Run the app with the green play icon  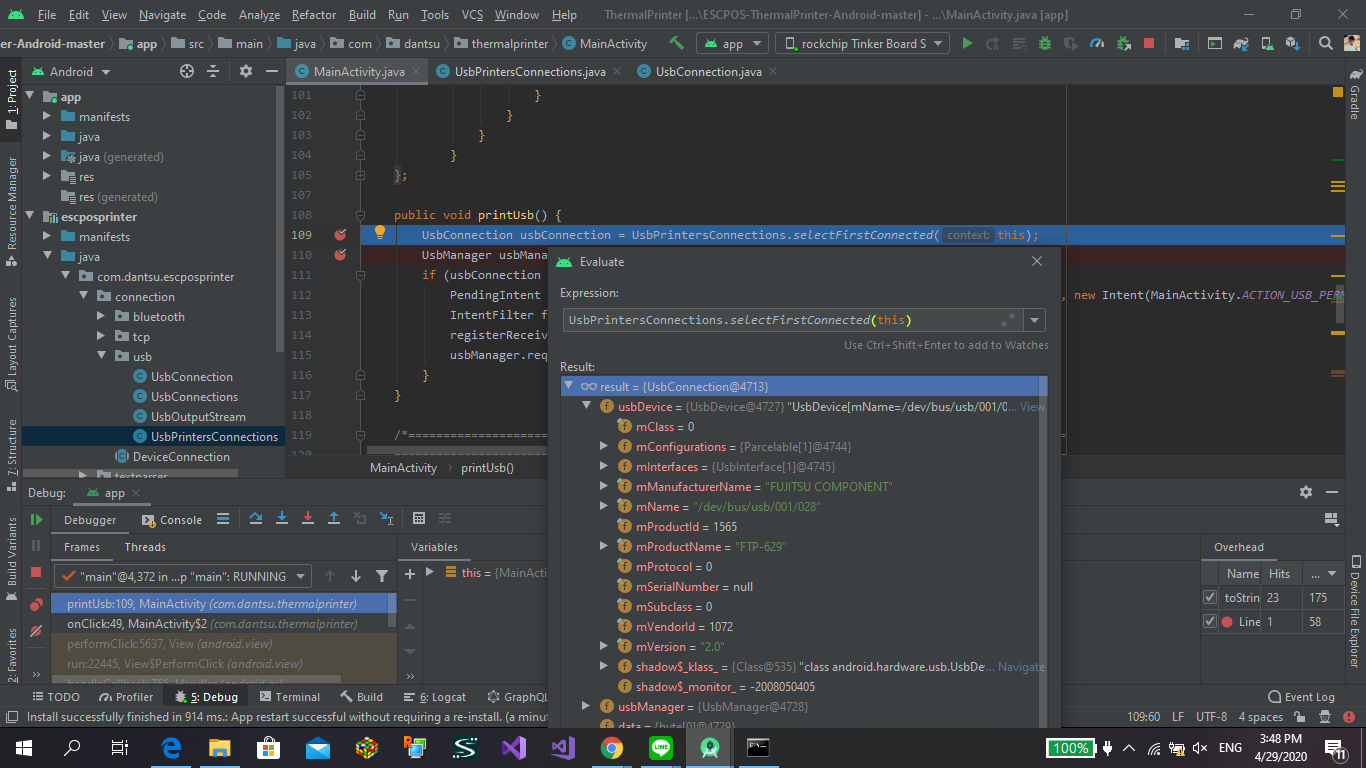(x=966, y=43)
